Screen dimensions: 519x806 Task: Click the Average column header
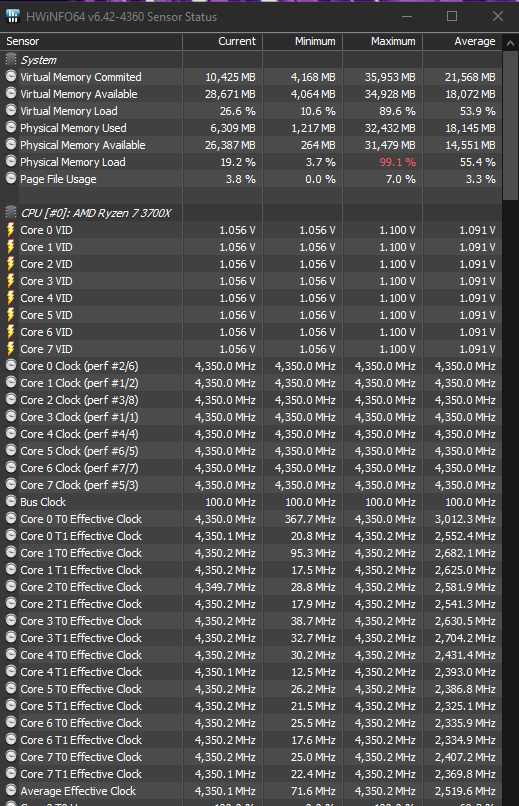pyautogui.click(x=462, y=41)
